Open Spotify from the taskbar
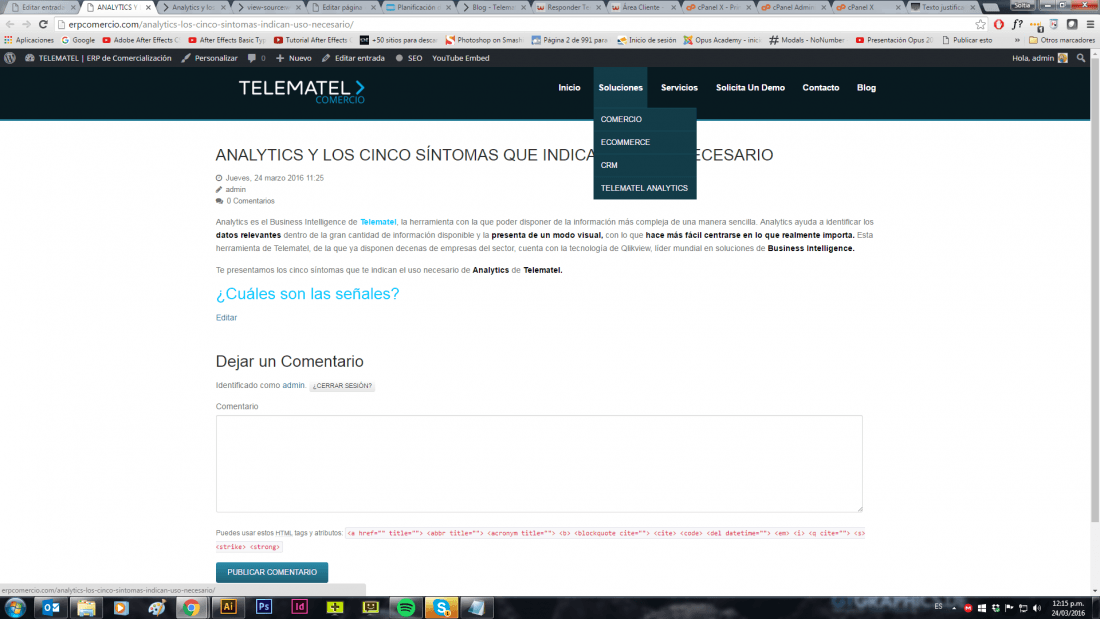Viewport: 1100px width, 619px height. pos(405,608)
